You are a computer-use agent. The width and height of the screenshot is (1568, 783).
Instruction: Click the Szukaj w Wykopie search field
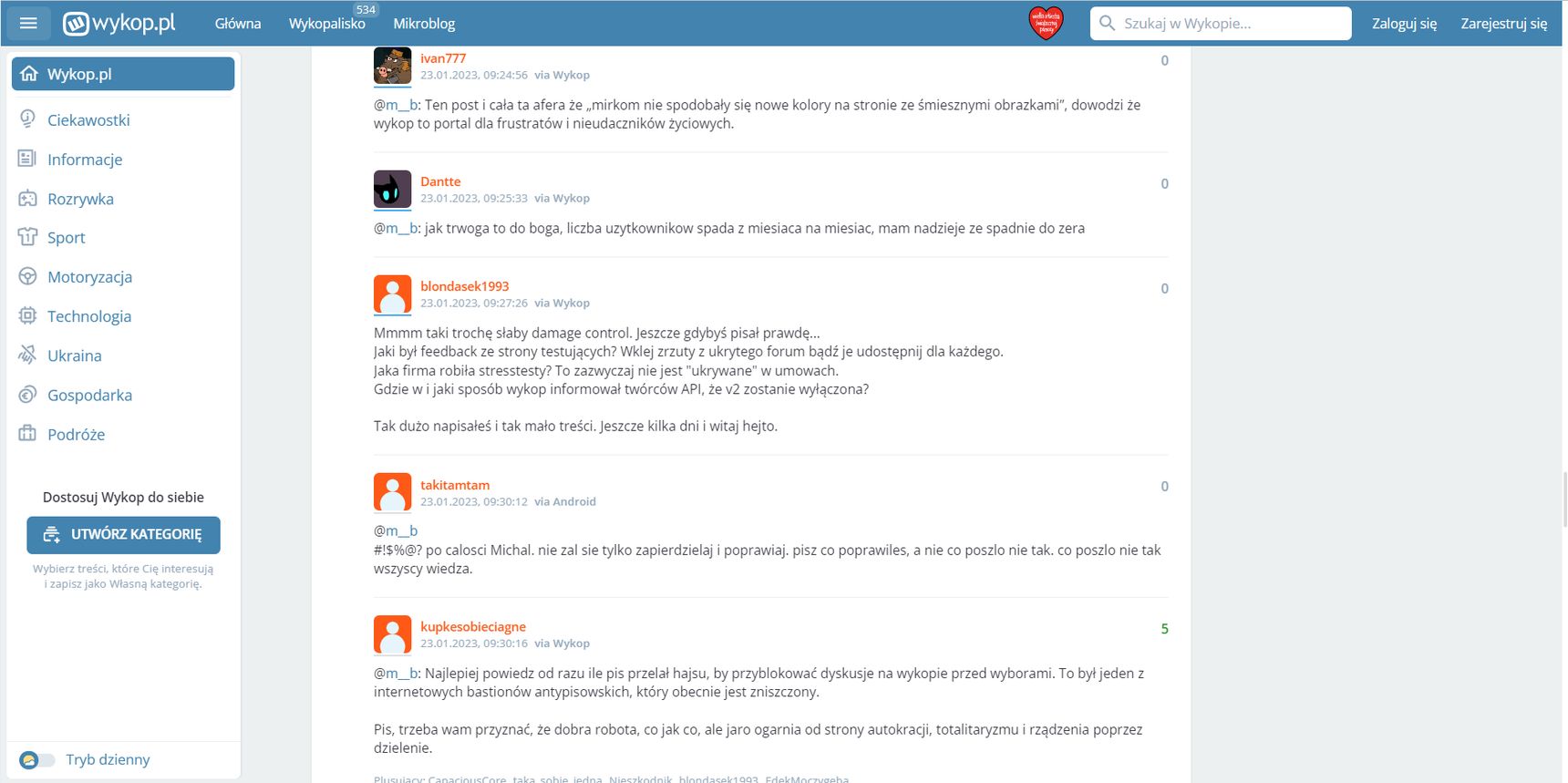coord(1221,24)
